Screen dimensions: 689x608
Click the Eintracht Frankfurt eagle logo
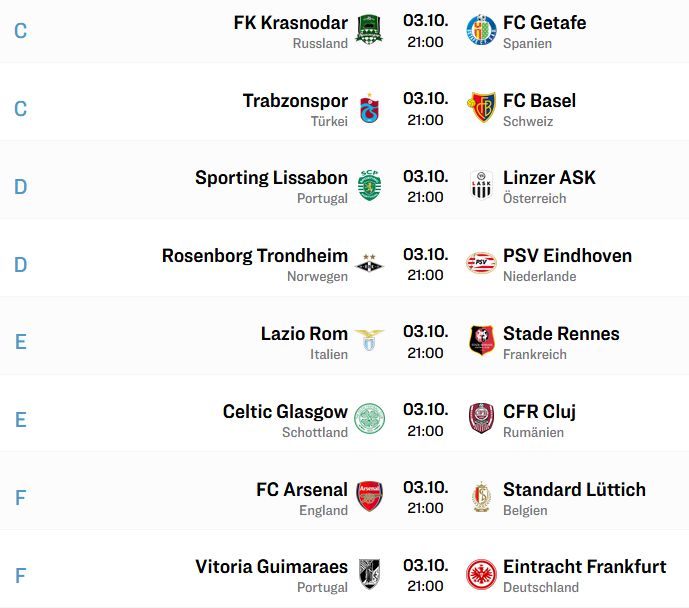(x=481, y=574)
